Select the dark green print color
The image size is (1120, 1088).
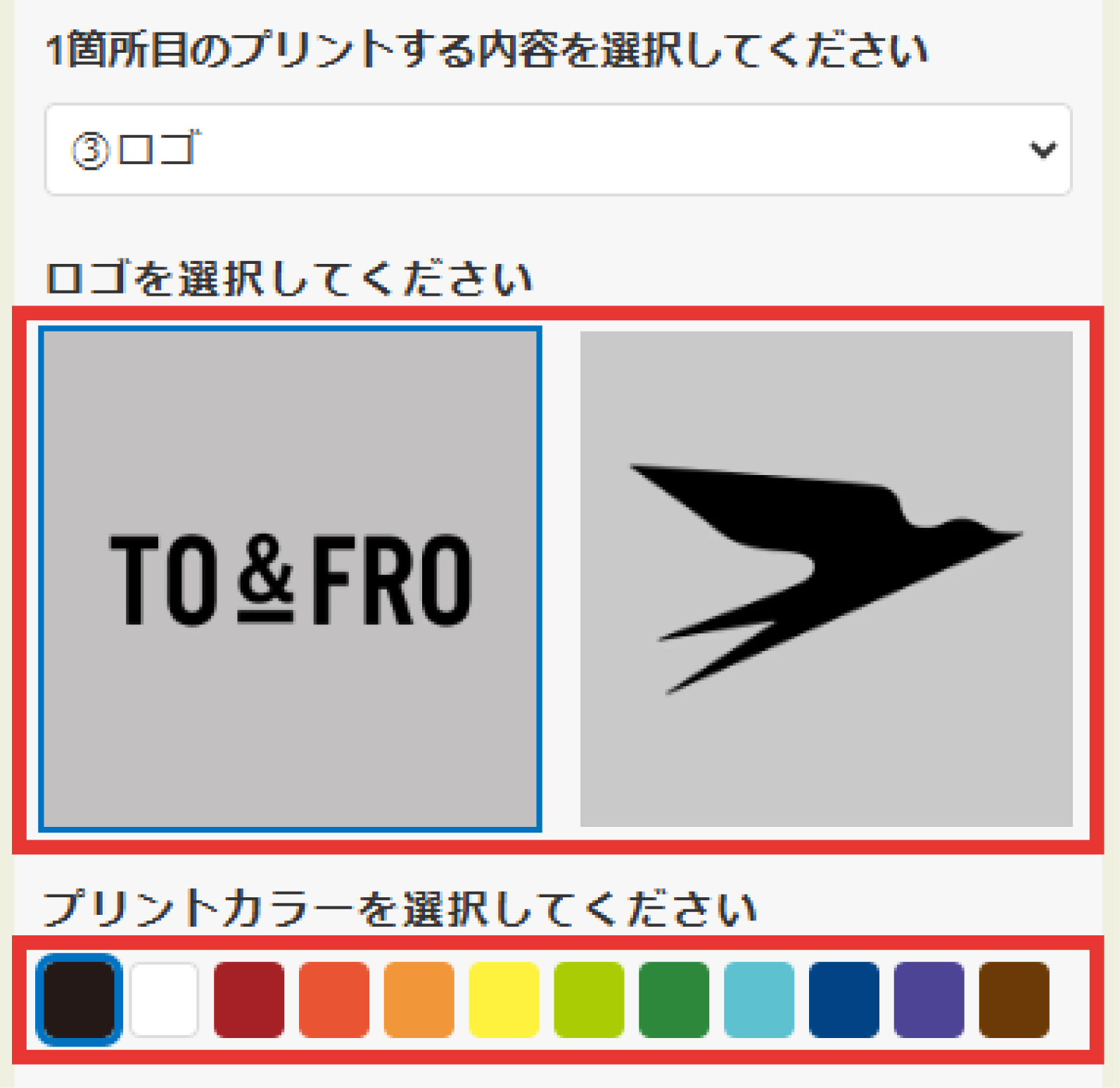(674, 999)
